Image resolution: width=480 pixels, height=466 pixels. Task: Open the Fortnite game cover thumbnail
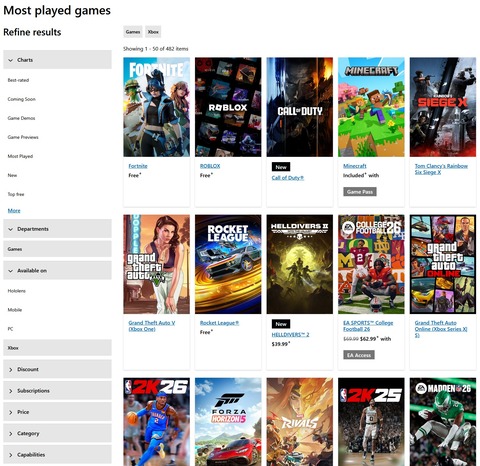156,107
